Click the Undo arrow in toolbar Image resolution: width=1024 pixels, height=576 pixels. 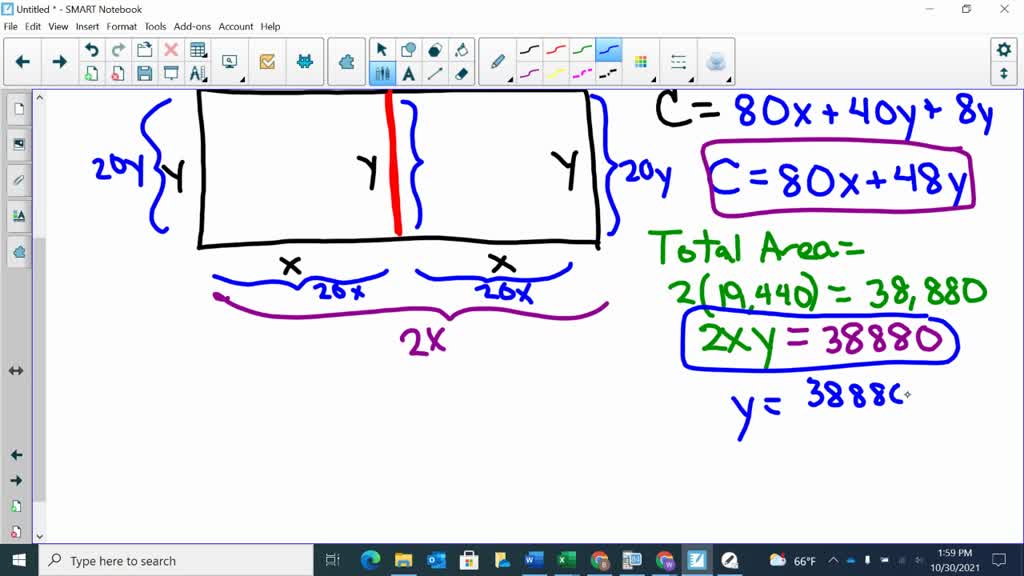[x=92, y=50]
